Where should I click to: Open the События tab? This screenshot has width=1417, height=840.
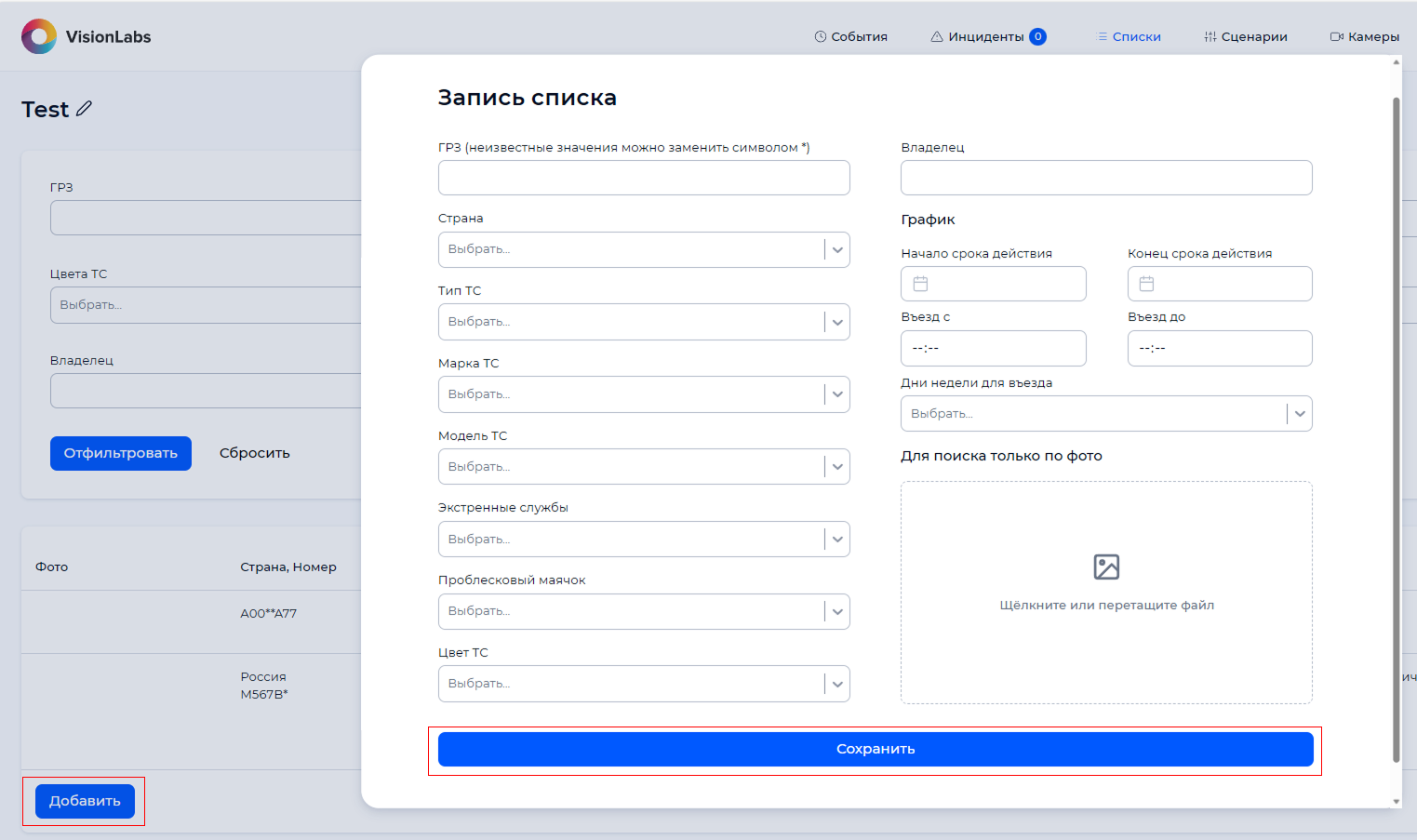click(850, 37)
